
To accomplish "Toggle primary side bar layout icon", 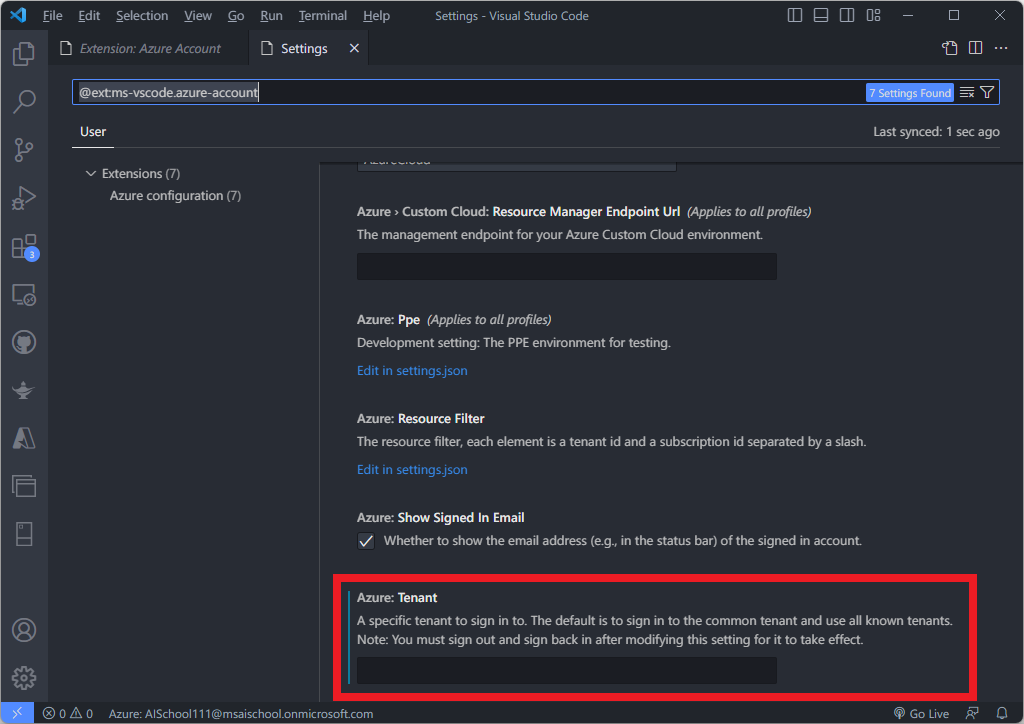I will (x=795, y=16).
